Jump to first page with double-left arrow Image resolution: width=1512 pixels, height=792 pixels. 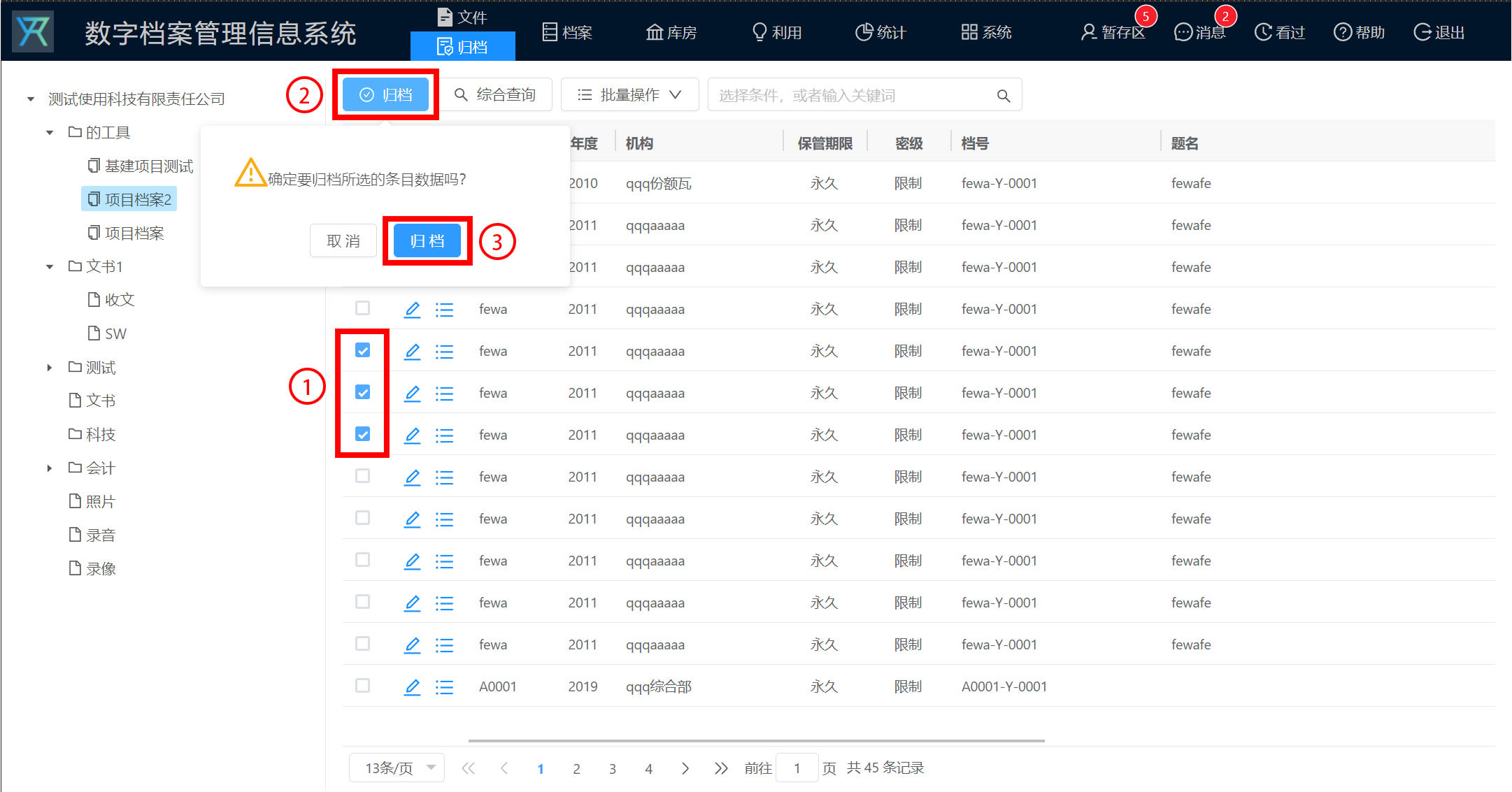pyautogui.click(x=469, y=768)
